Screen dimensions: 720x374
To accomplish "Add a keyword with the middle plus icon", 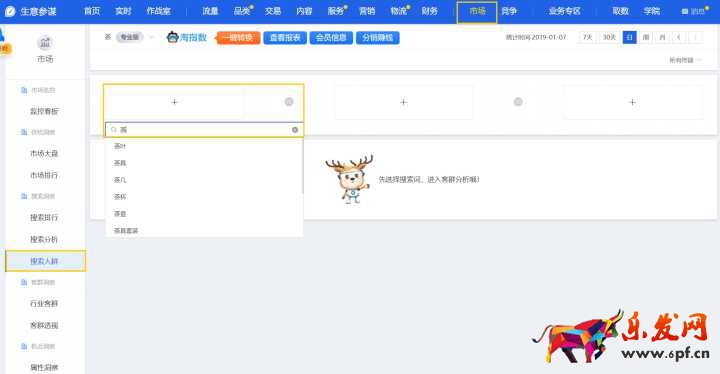I will [x=403, y=102].
